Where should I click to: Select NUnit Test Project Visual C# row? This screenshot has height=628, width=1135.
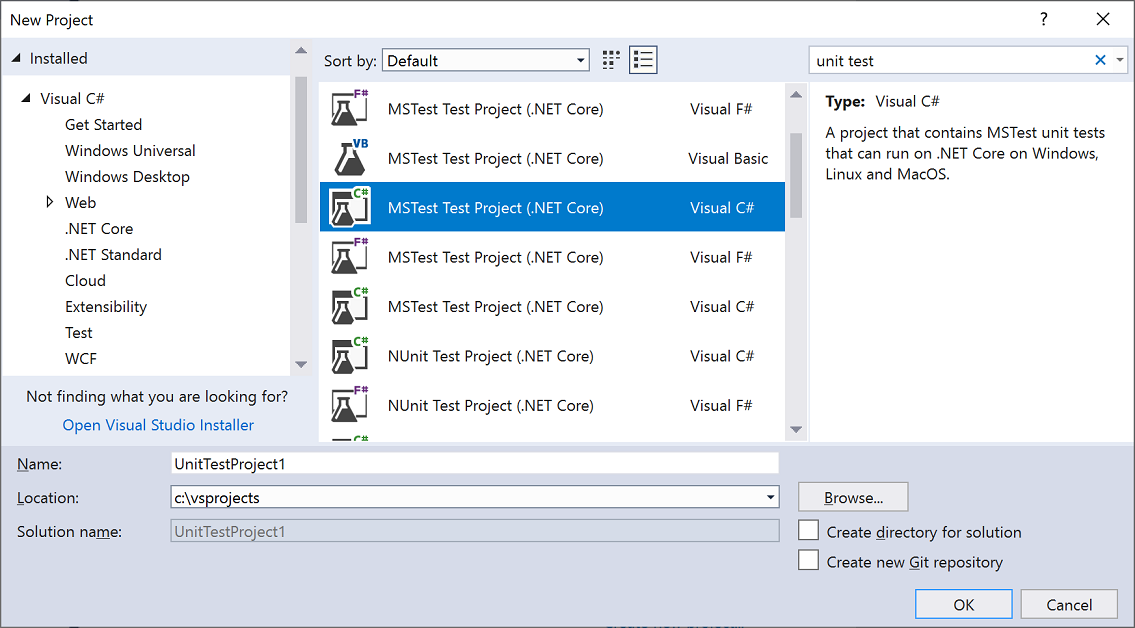point(552,355)
